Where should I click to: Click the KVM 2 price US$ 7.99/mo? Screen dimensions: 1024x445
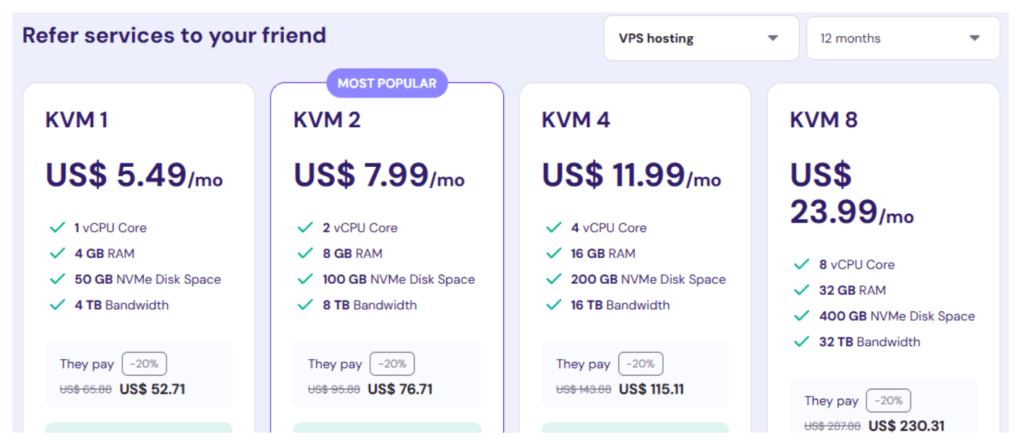click(x=378, y=176)
